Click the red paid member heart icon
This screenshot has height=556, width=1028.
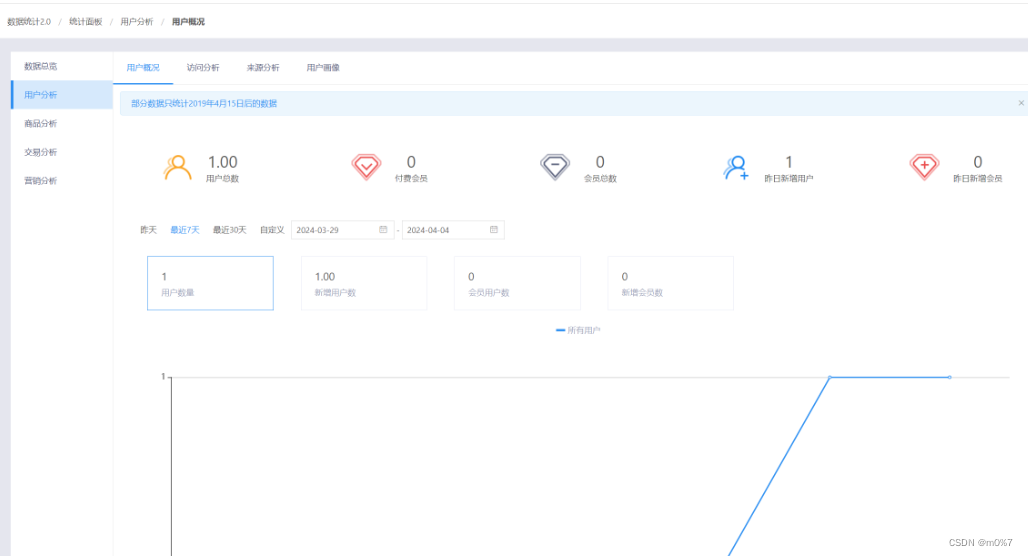(366, 167)
